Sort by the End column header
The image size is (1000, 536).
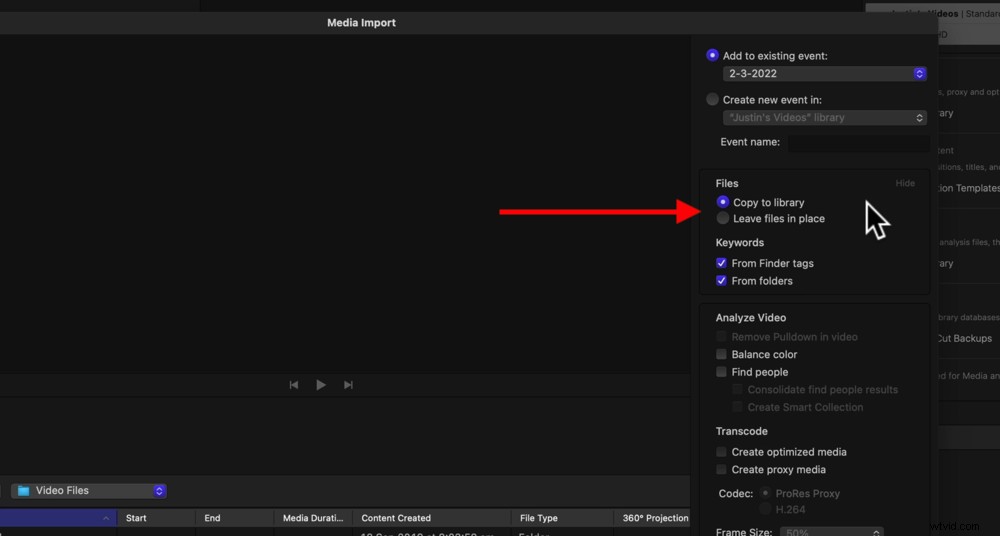(212, 518)
